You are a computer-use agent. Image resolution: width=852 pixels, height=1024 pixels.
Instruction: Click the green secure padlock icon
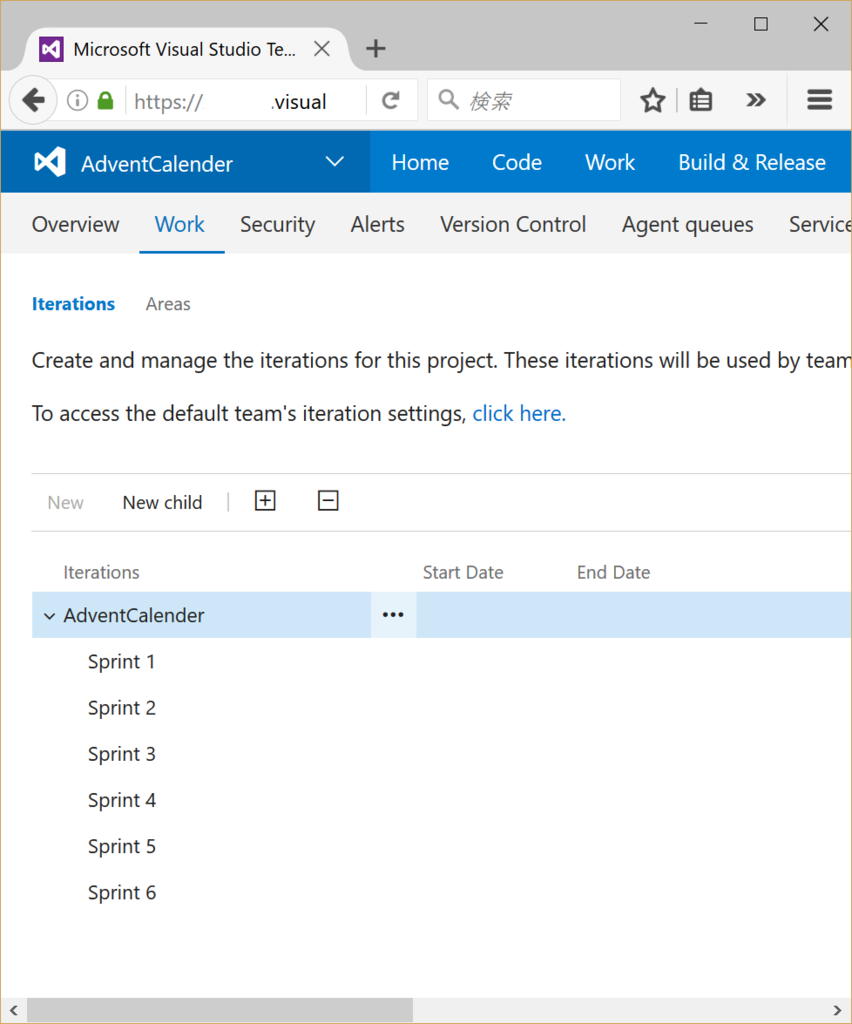[x=105, y=101]
